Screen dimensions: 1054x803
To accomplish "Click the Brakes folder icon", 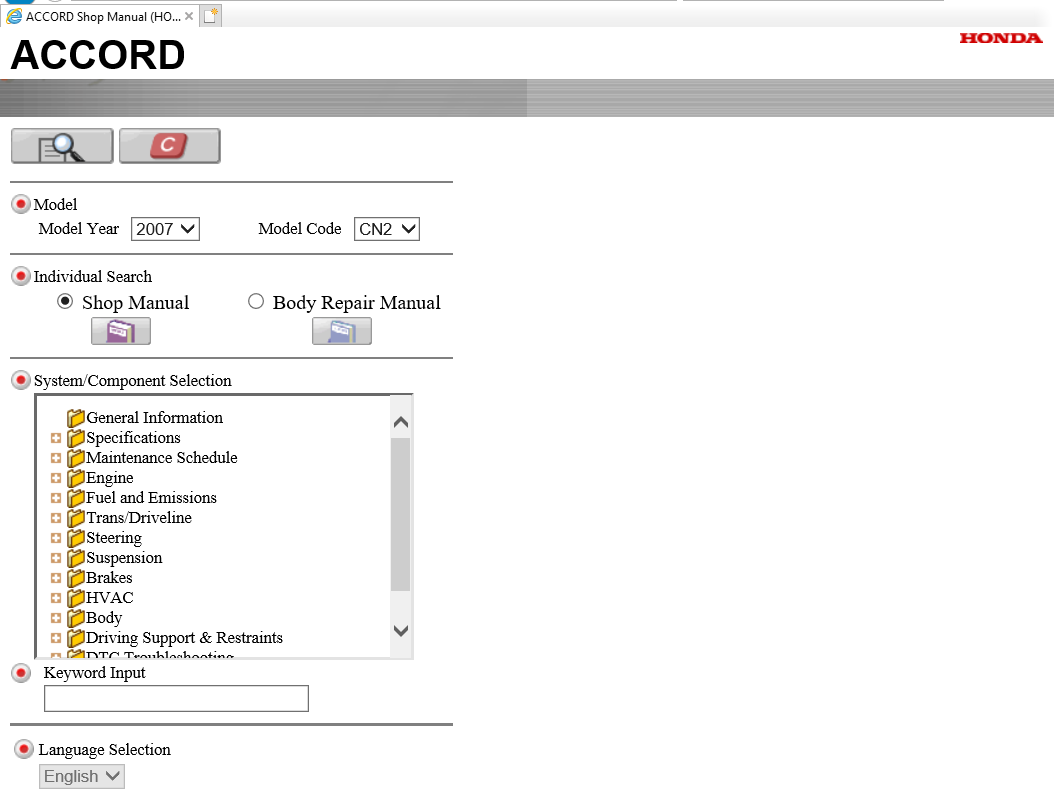I will click(75, 579).
